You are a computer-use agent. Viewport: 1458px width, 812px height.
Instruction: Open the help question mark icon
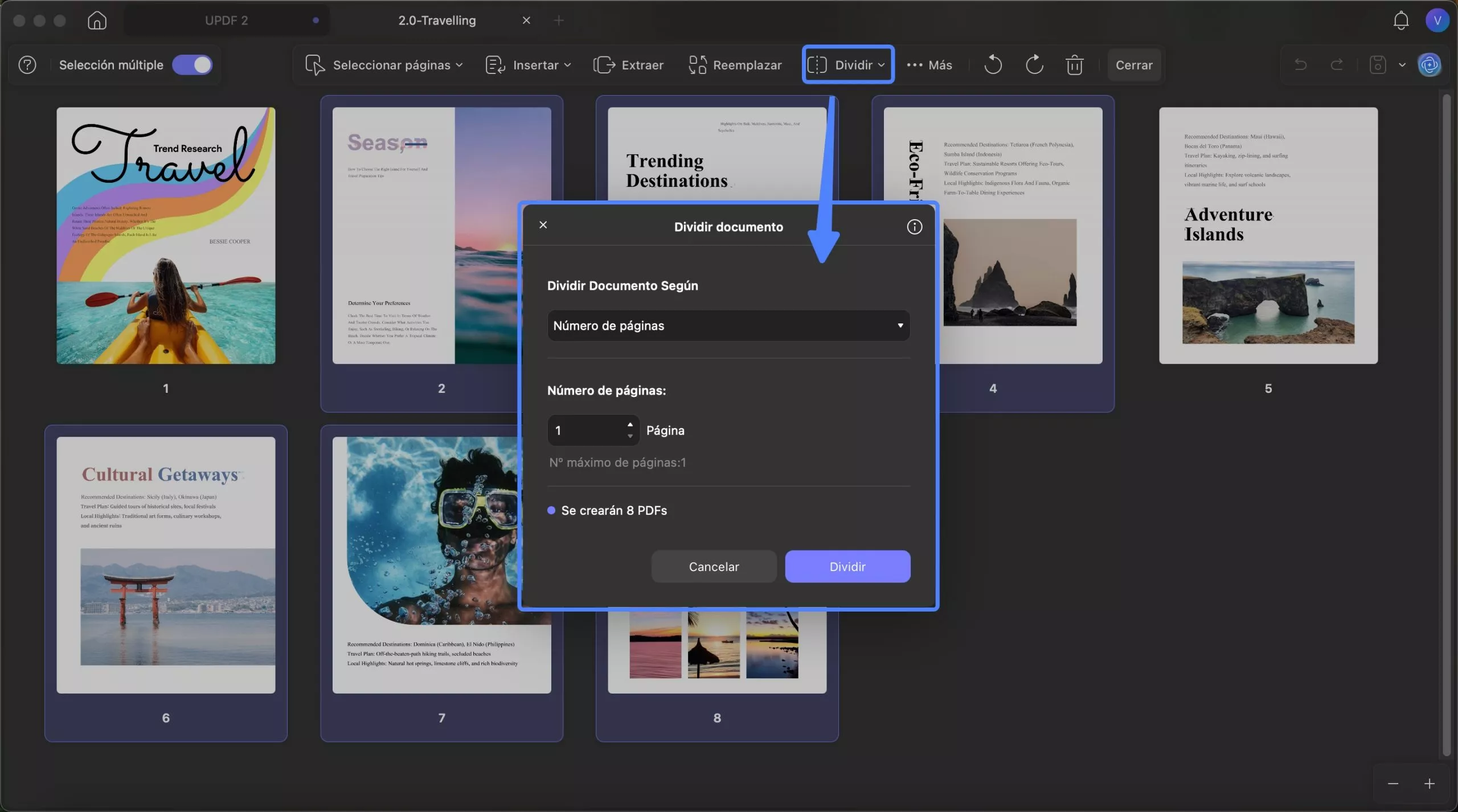(27, 65)
